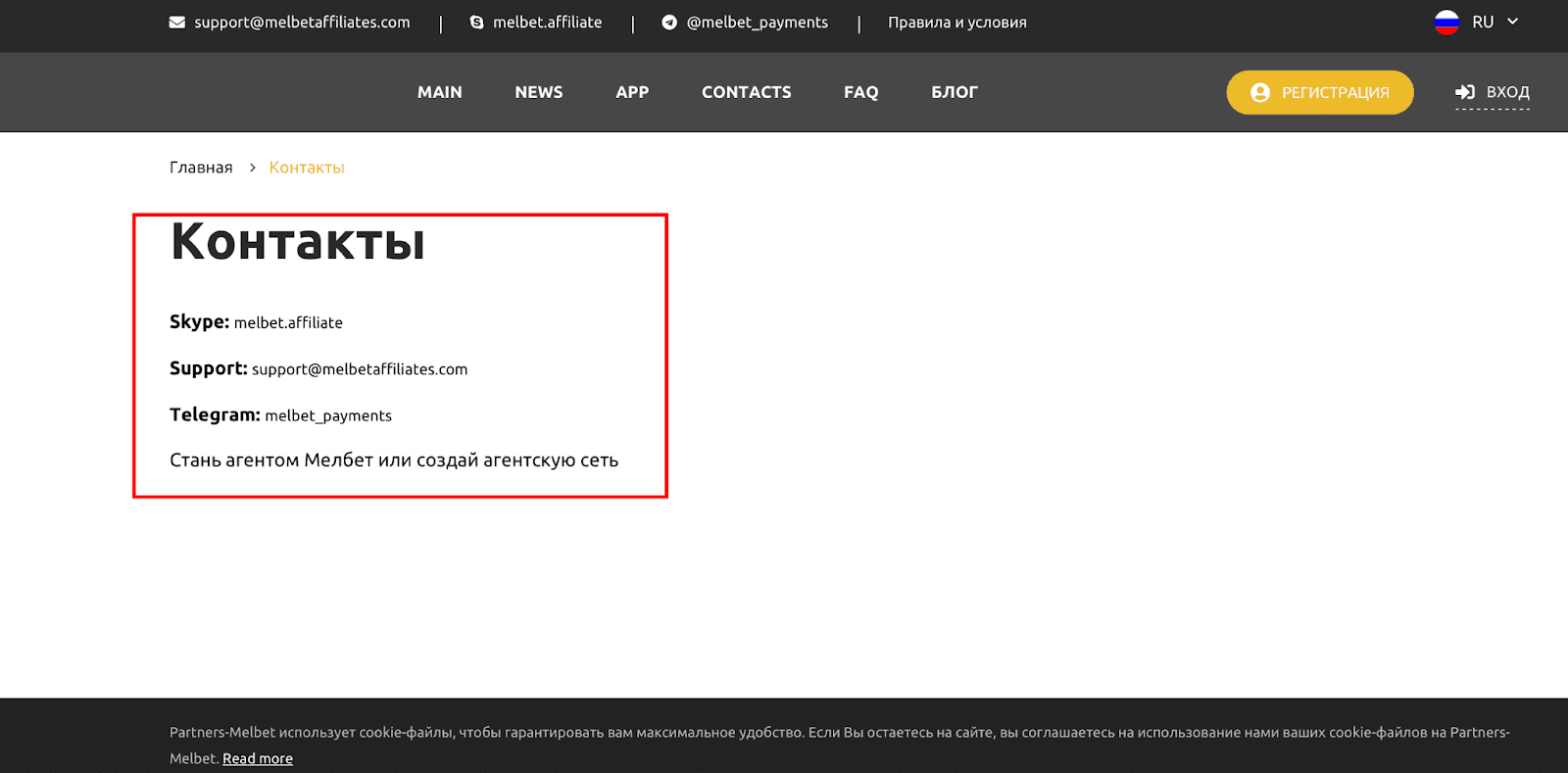Go to Главная breadcrumb
1568x773 pixels.
[201, 168]
